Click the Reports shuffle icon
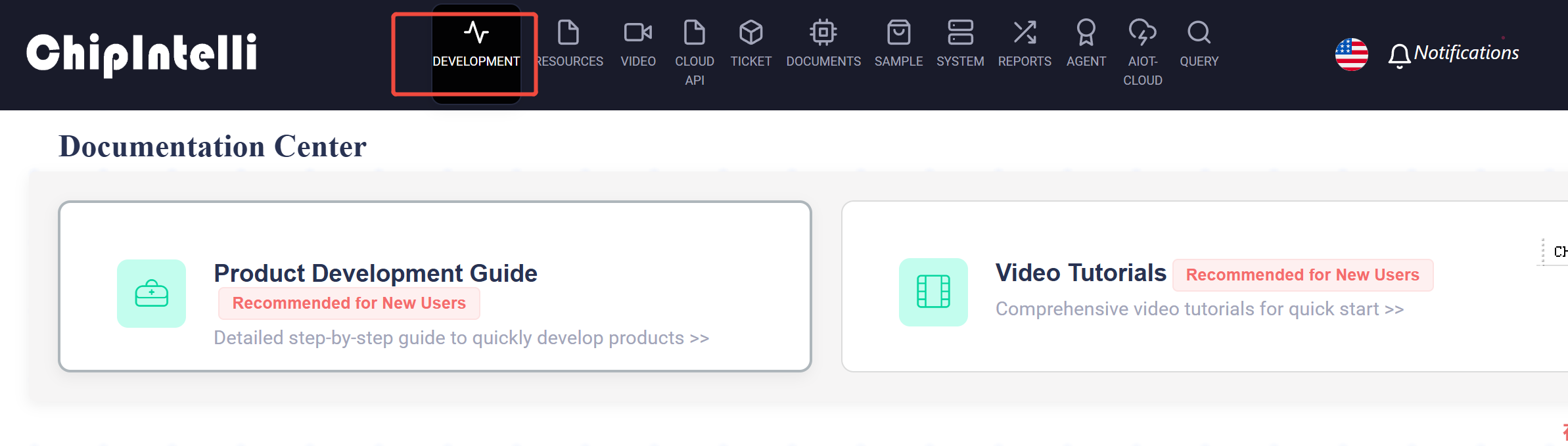 (x=1025, y=32)
